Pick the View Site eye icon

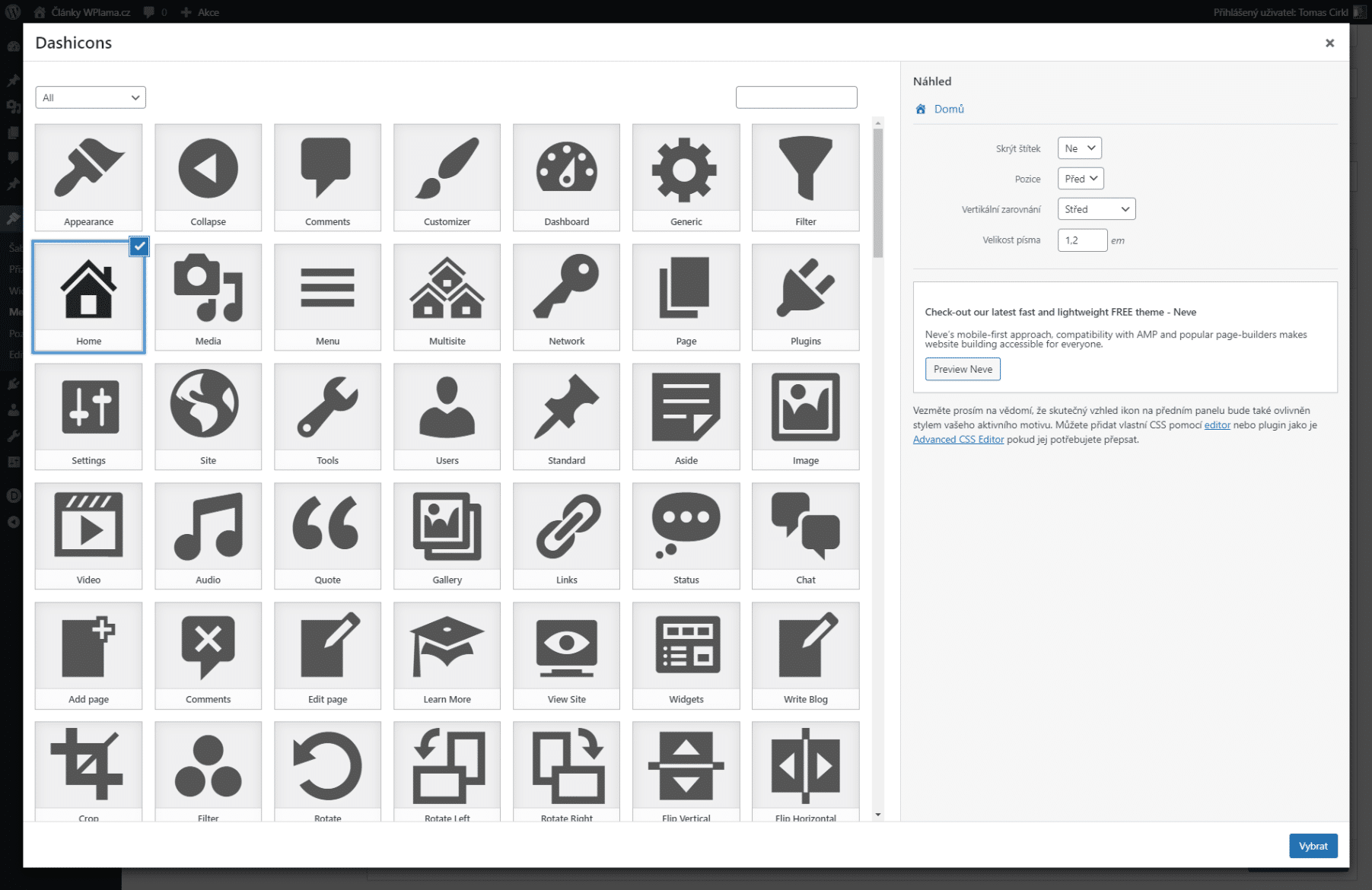pyautogui.click(x=566, y=655)
